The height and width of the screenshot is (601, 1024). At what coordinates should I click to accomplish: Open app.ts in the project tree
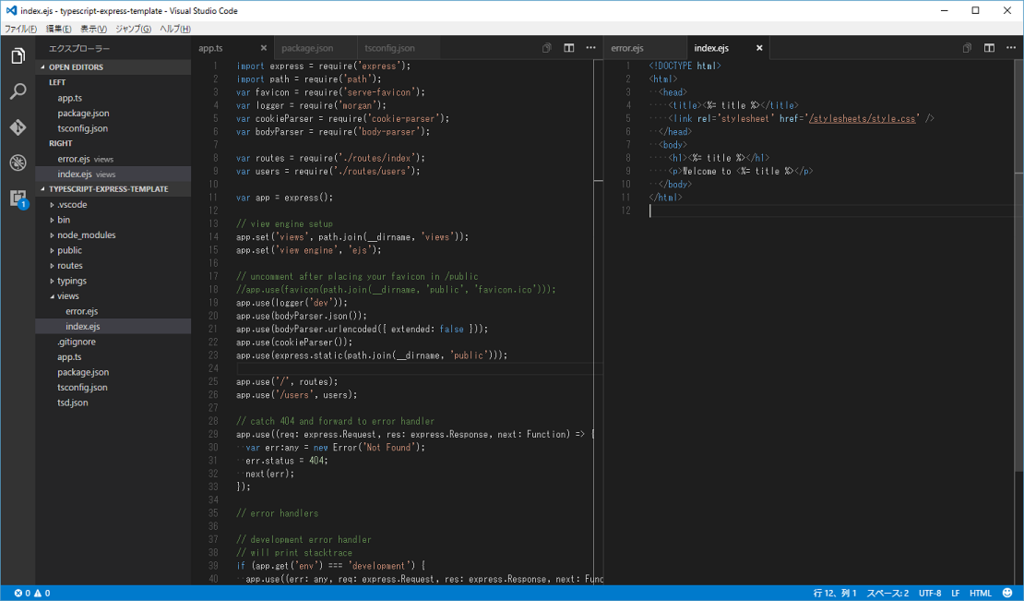(x=113, y=357)
